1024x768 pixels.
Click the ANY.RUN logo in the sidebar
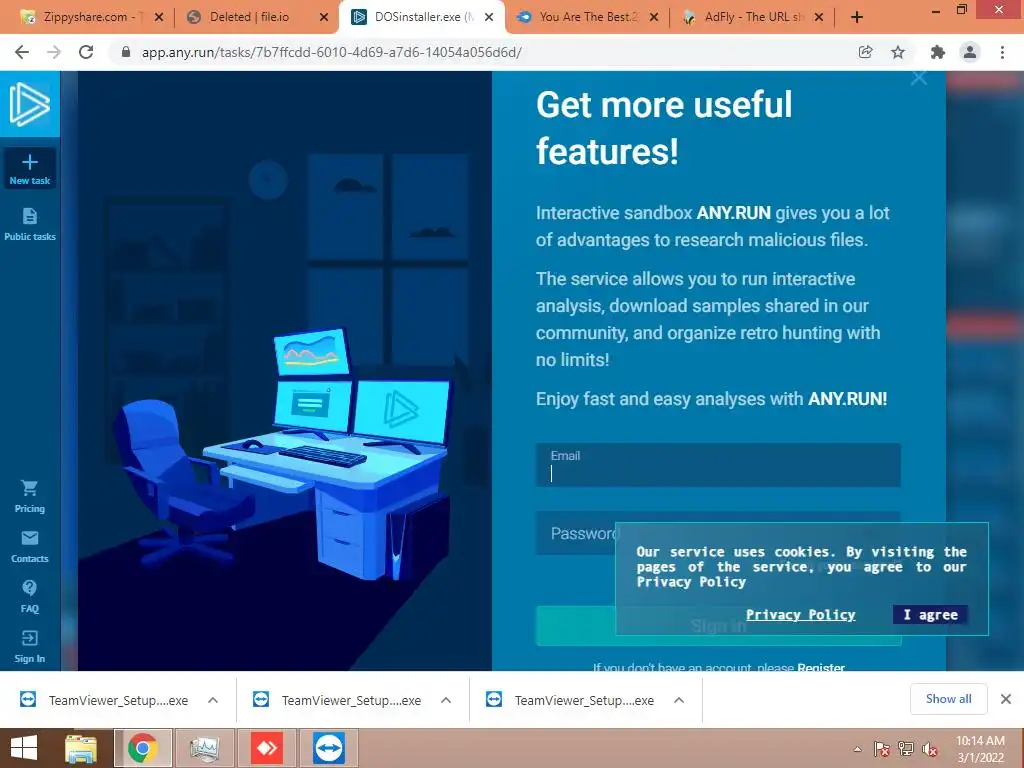pyautogui.click(x=29, y=104)
